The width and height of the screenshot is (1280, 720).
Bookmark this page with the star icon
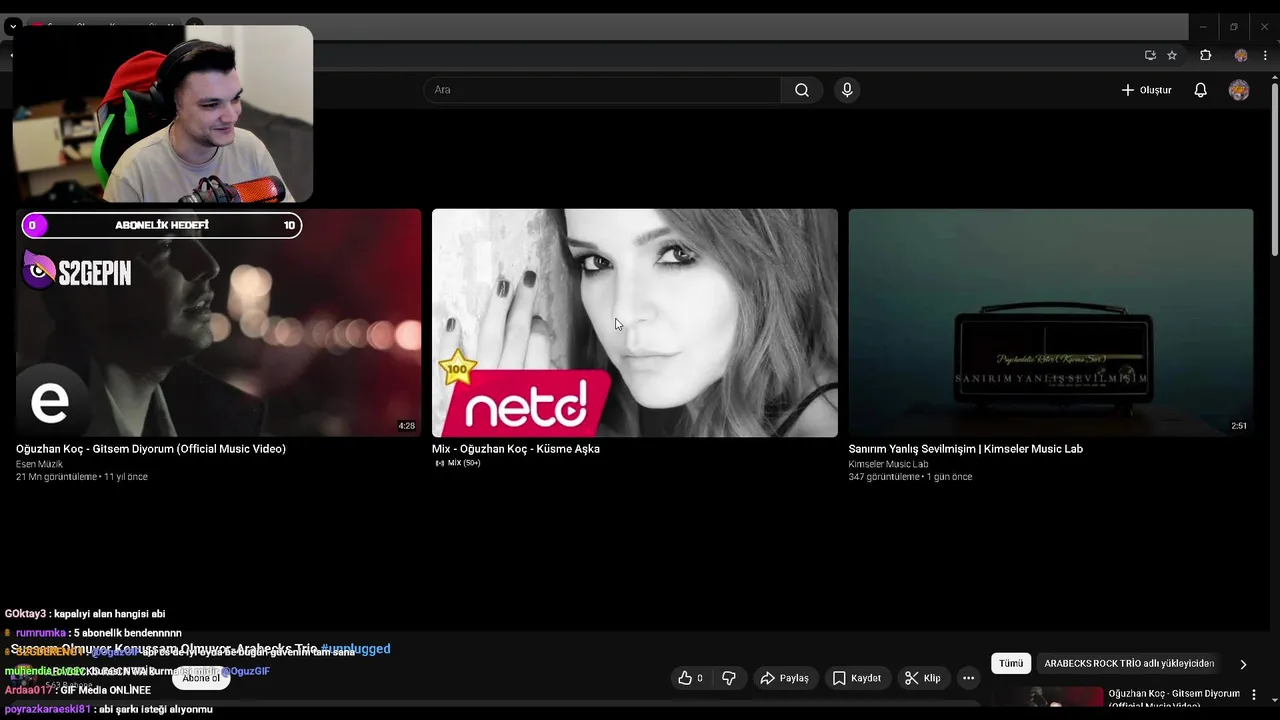click(1172, 55)
